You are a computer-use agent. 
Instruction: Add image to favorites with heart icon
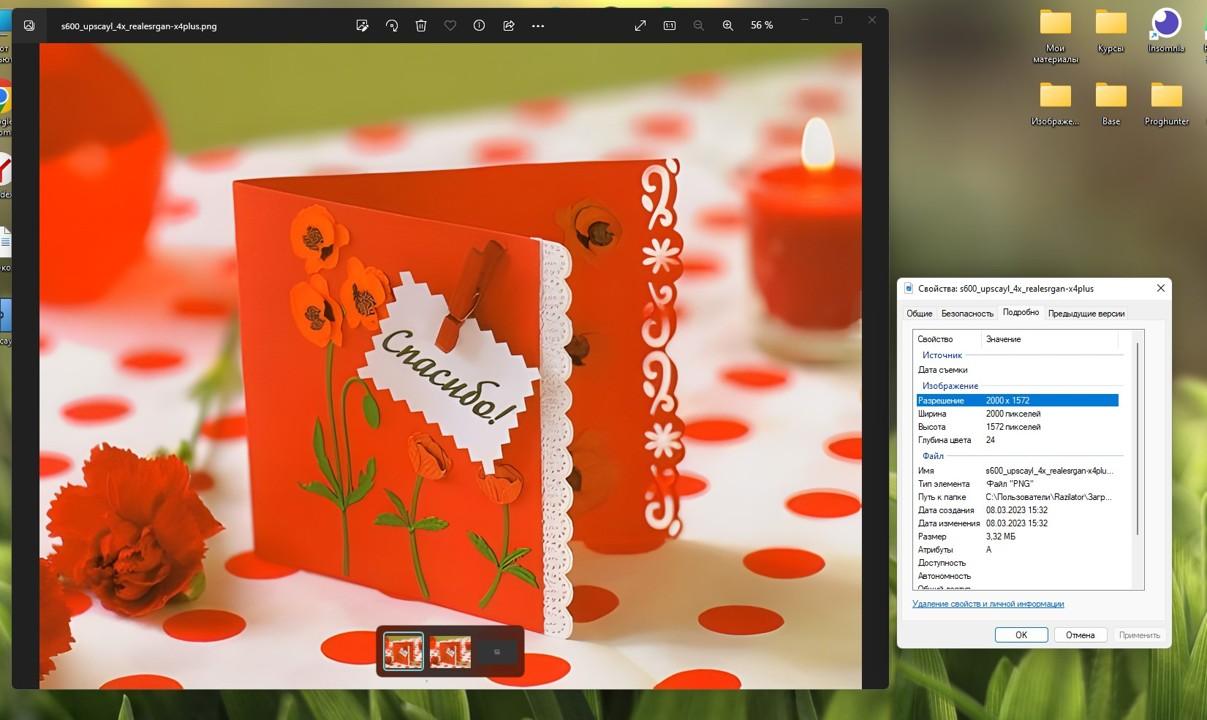click(450, 26)
